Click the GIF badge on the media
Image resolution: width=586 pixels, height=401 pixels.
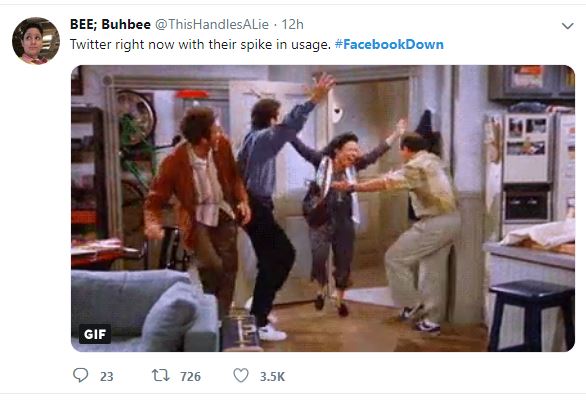[95, 334]
